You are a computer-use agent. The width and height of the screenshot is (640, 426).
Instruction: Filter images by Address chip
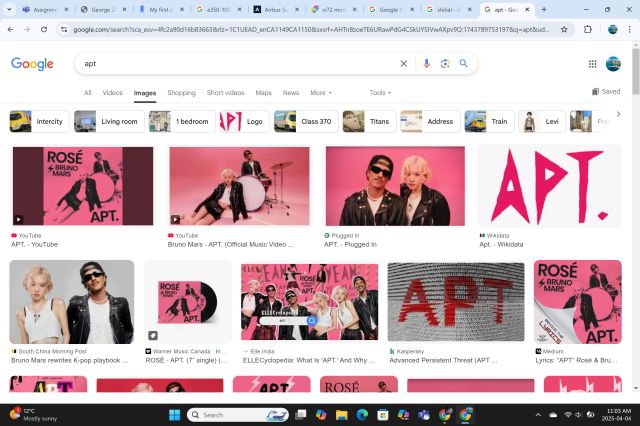tap(430, 122)
